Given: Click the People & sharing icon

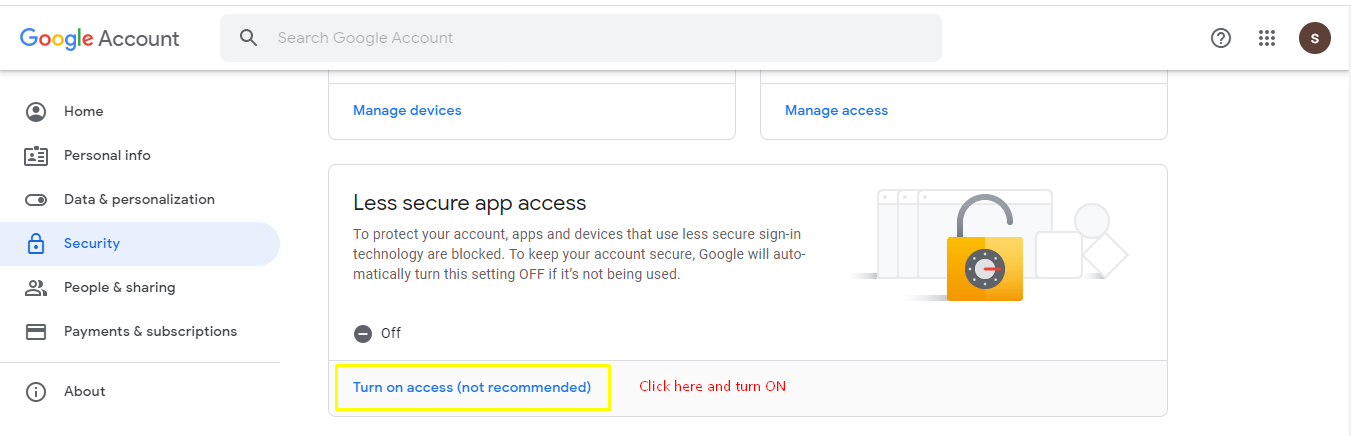Looking at the screenshot, I should pyautogui.click(x=36, y=287).
